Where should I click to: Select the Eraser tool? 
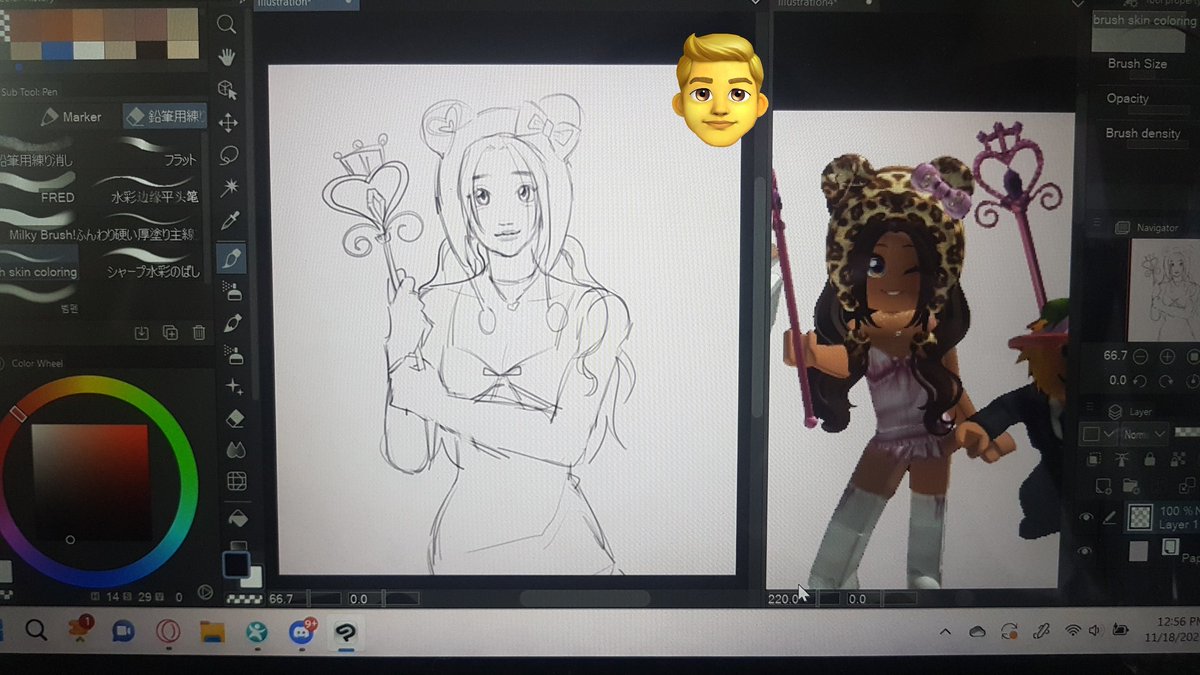(x=236, y=418)
